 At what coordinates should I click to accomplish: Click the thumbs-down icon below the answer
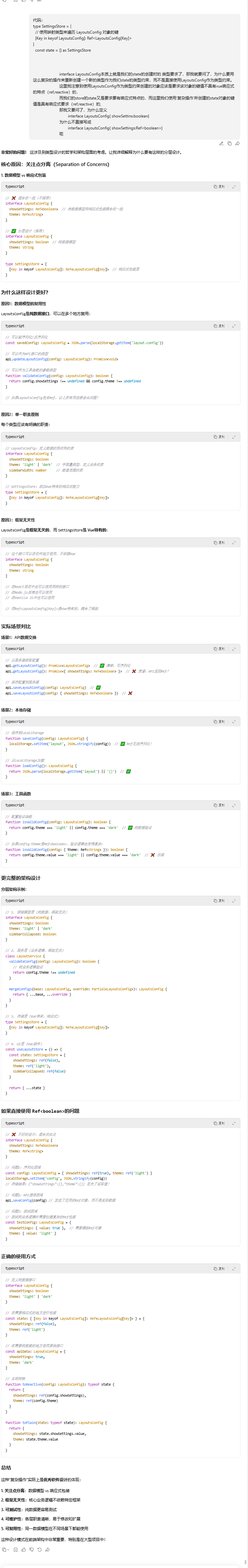(32, 1550)
